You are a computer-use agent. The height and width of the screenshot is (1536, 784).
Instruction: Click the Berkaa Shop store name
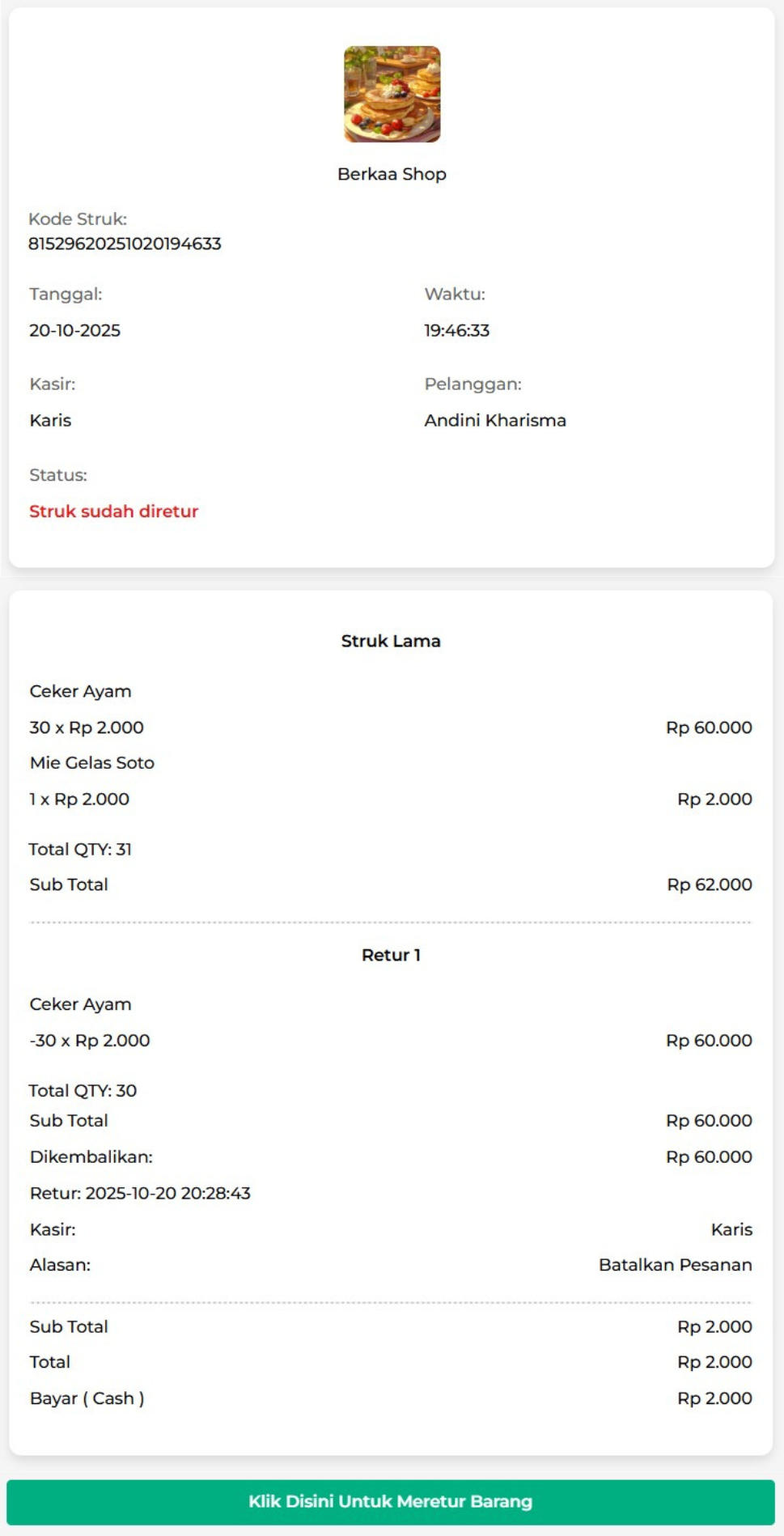[392, 174]
